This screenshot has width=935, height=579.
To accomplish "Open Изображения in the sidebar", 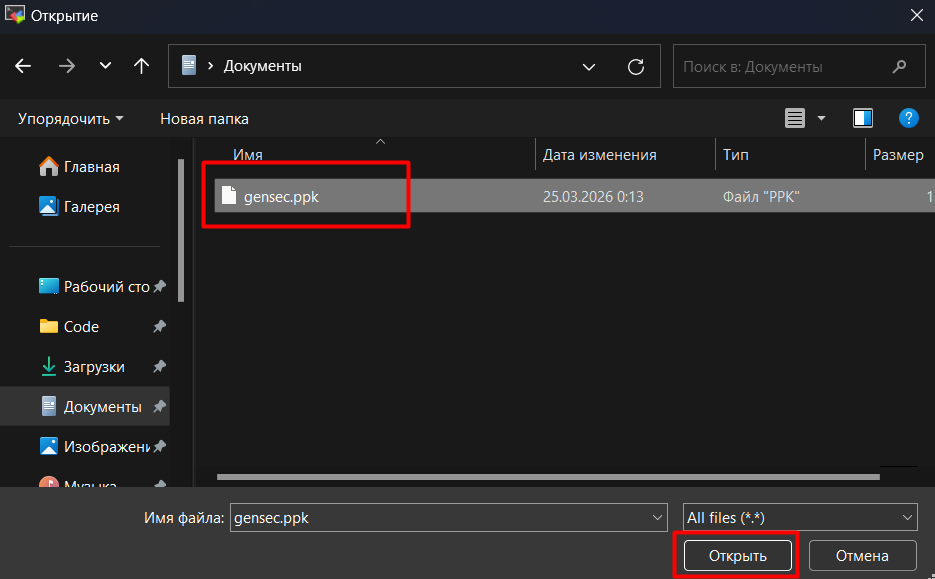I will [94, 446].
